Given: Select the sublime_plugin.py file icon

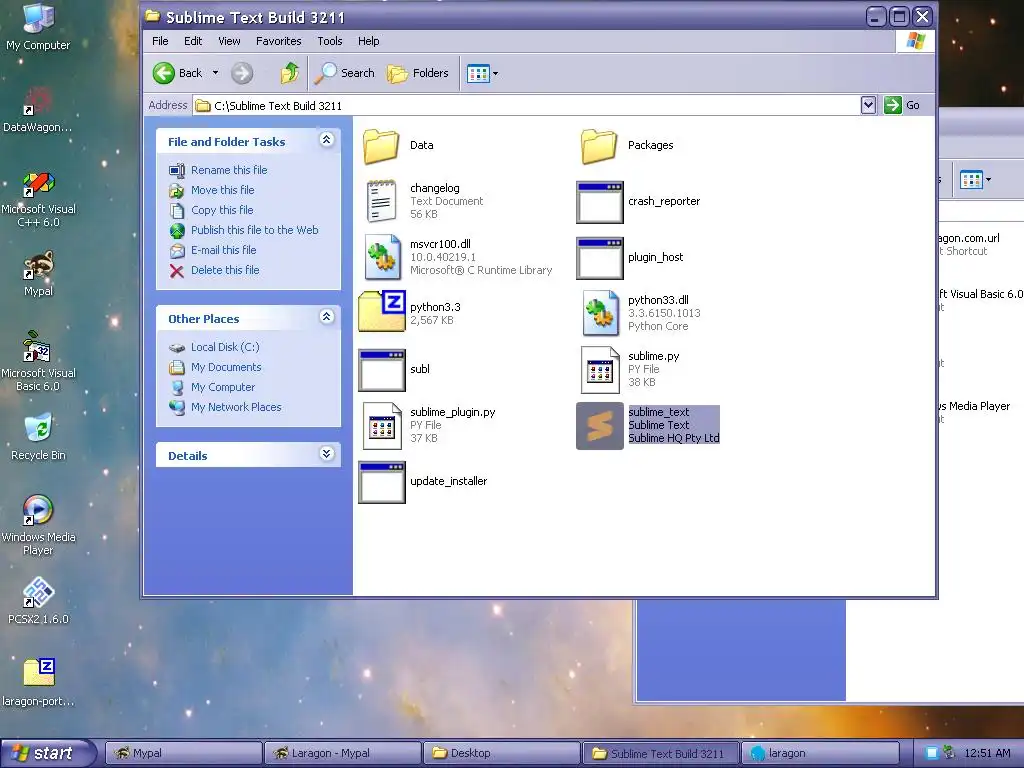Looking at the screenshot, I should [x=382, y=426].
